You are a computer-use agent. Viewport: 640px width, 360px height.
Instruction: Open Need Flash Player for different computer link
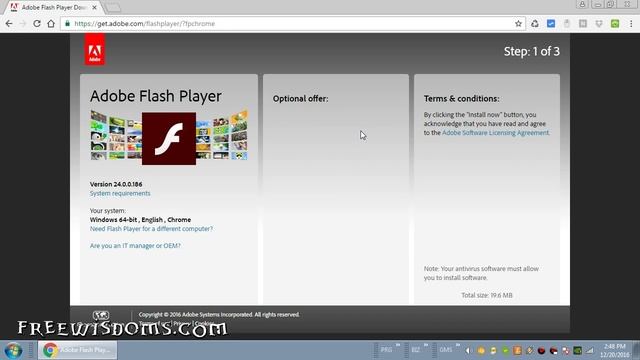coord(151,229)
